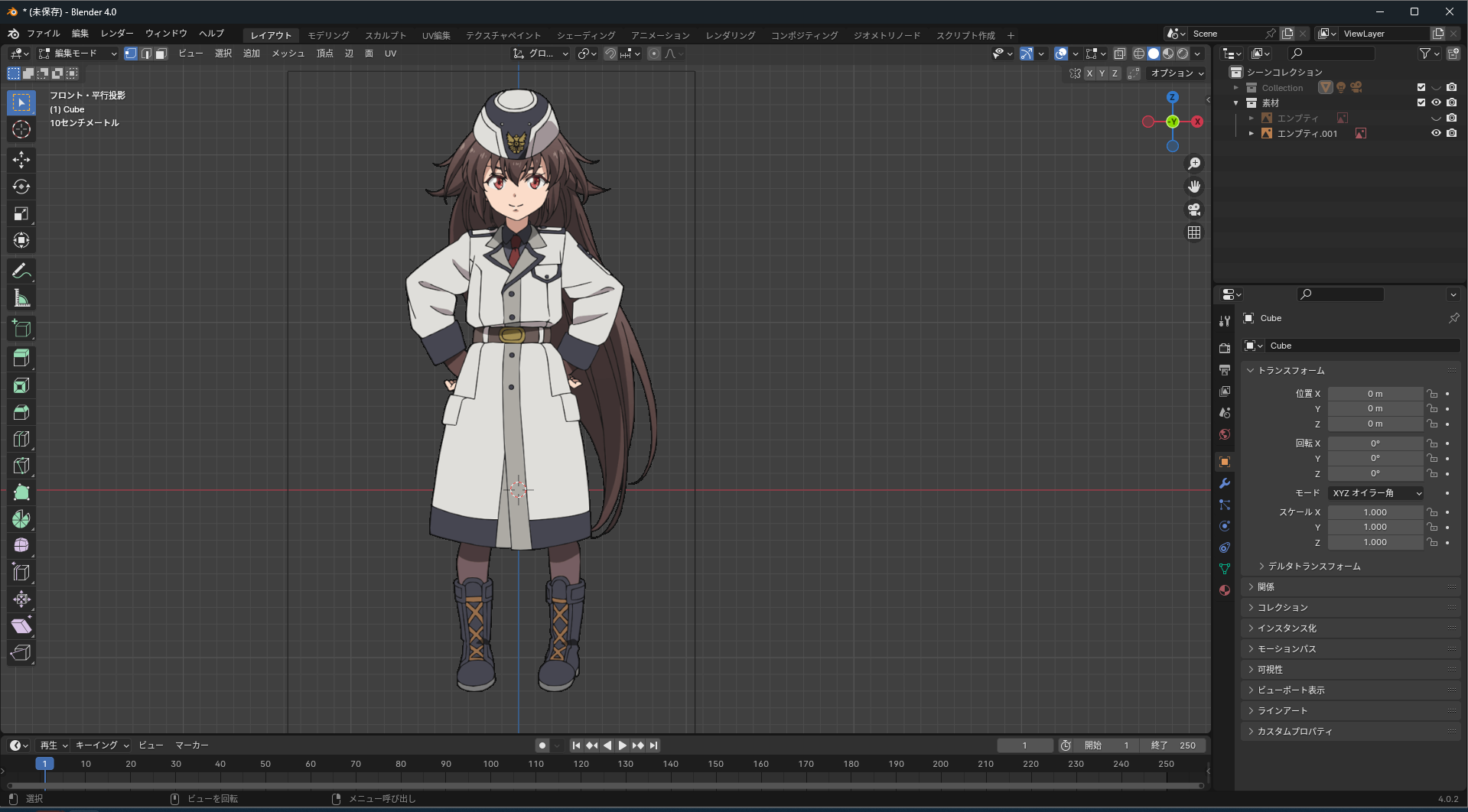Select the Annotate tool

[x=21, y=271]
